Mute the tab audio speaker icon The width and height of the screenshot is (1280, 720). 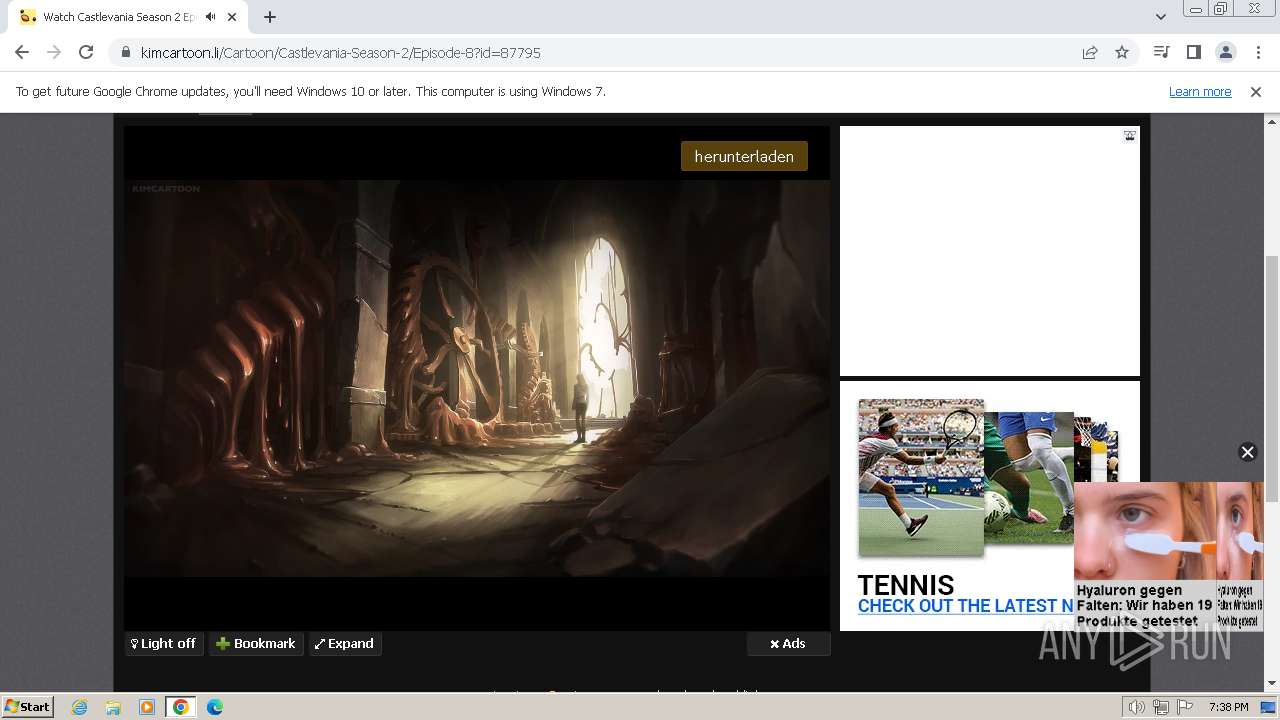[211, 17]
